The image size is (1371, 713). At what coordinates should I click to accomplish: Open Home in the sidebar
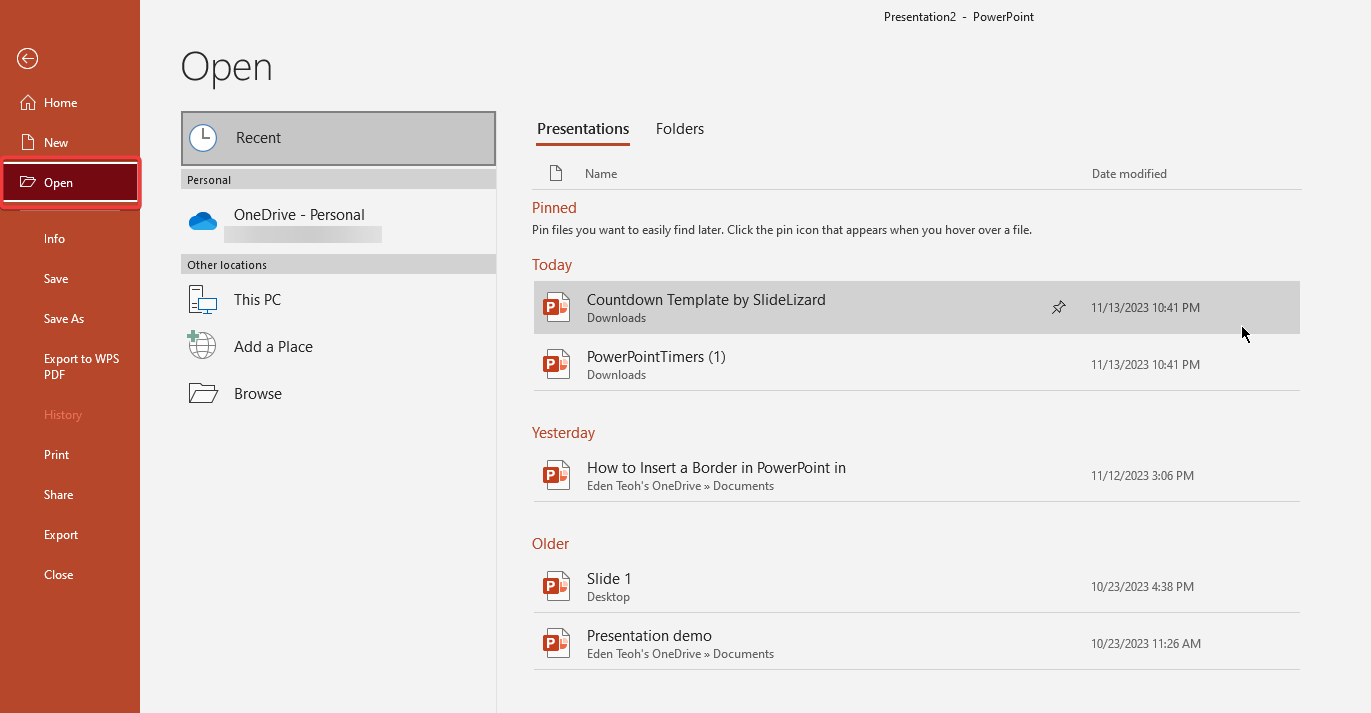pos(60,103)
